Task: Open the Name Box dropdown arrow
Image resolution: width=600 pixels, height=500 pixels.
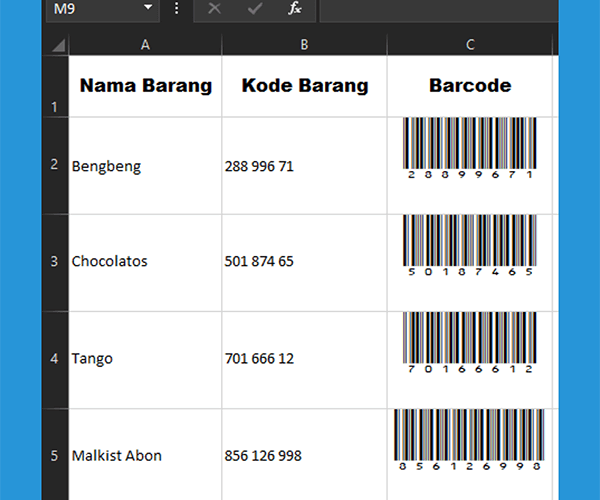Action: pyautogui.click(x=148, y=7)
